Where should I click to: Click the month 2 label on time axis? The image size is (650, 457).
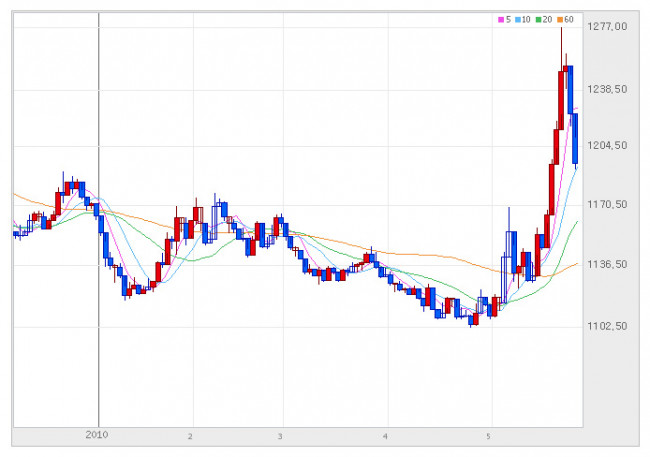pyautogui.click(x=190, y=436)
